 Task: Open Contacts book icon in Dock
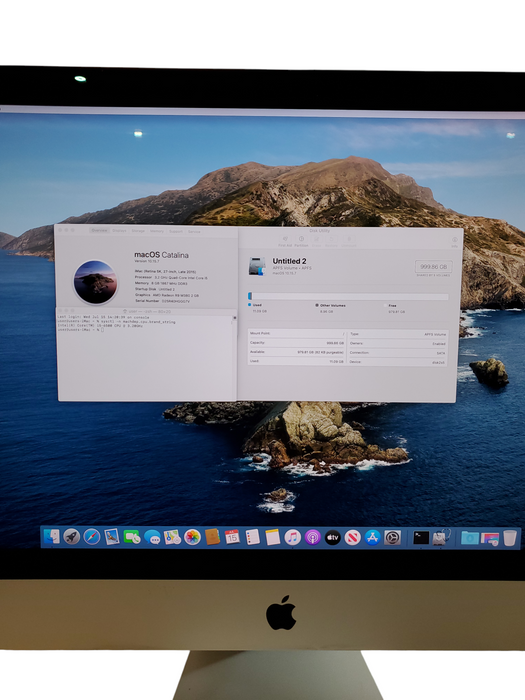click(x=212, y=537)
